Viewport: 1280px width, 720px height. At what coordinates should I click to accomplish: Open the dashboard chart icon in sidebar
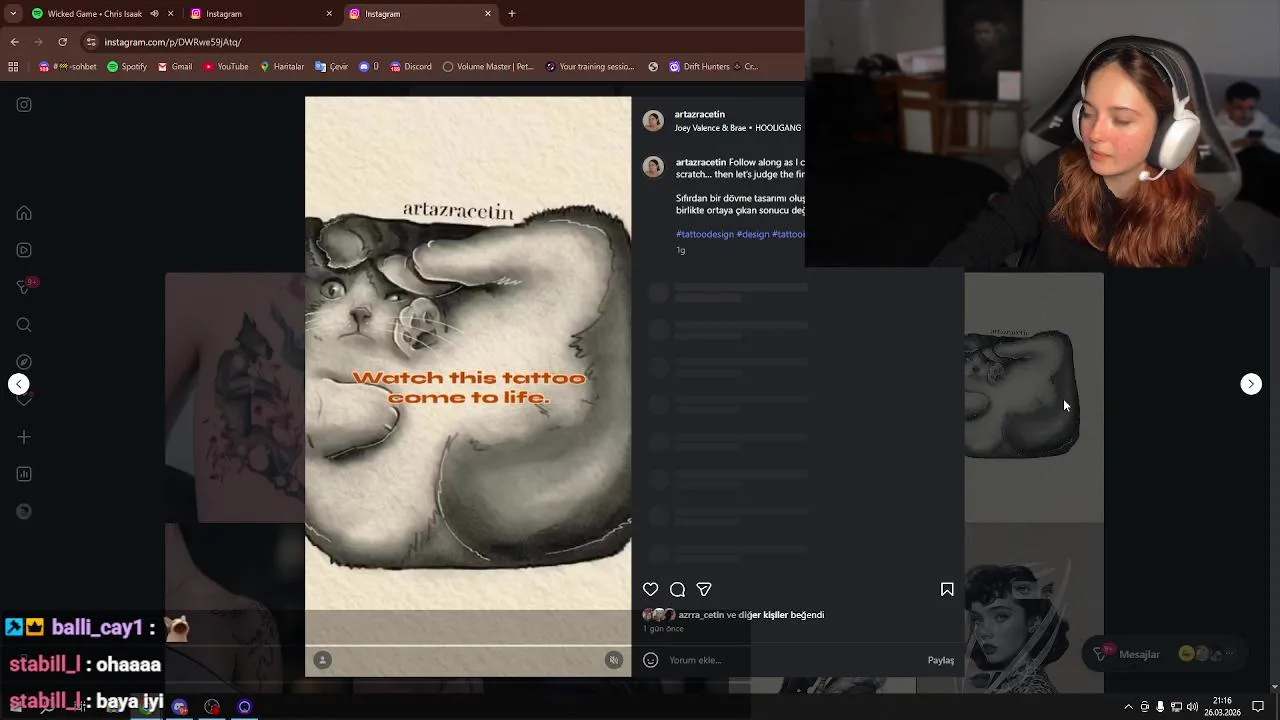pyautogui.click(x=24, y=474)
